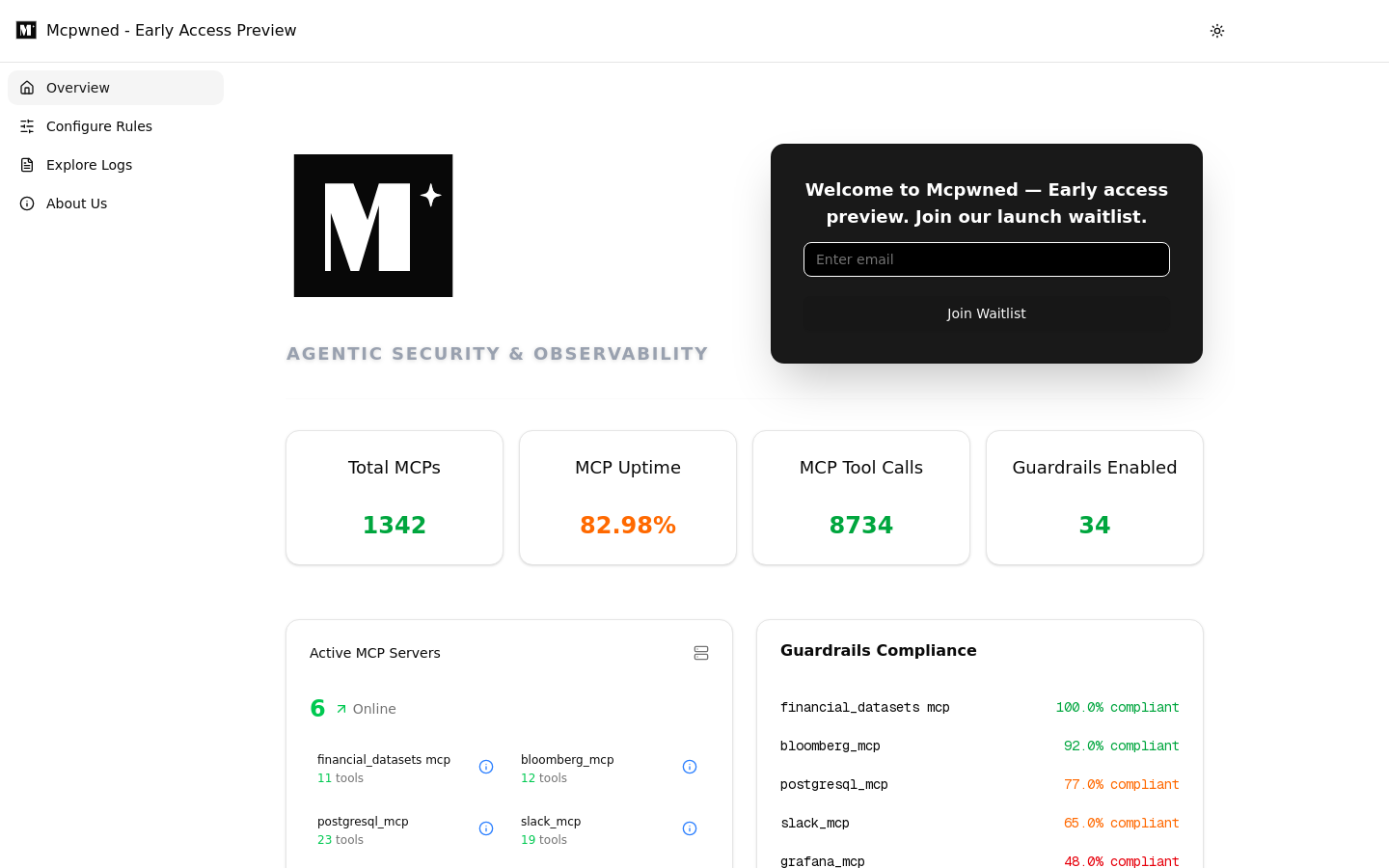This screenshot has height=868, width=1389.
Task: Click postgresql_mcp in Guardrails Compliance
Action: click(834, 785)
